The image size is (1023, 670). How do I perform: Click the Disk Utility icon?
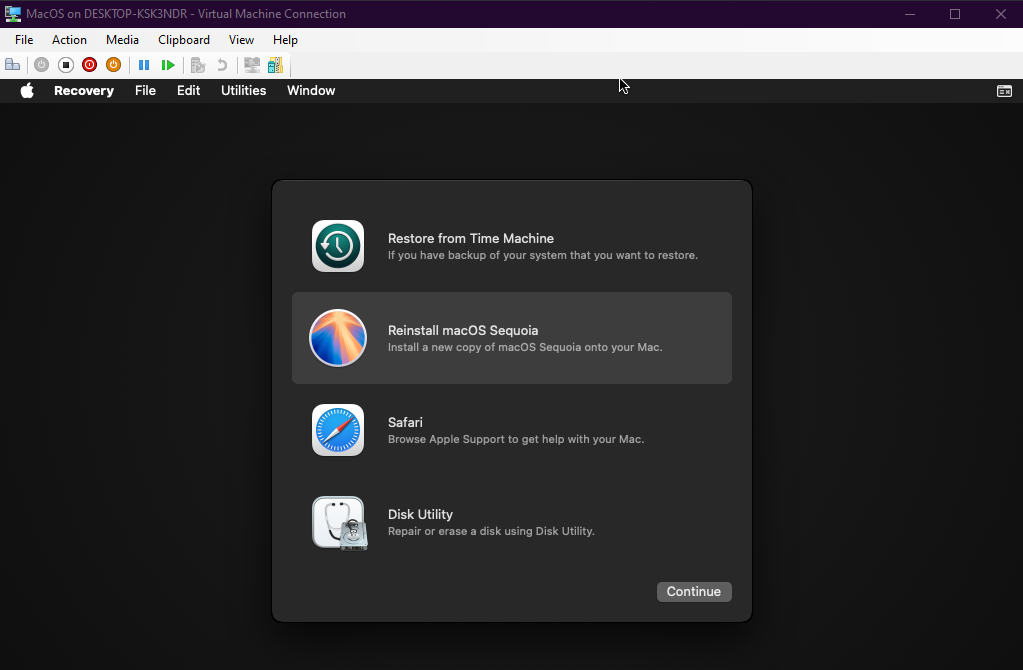[x=338, y=522]
